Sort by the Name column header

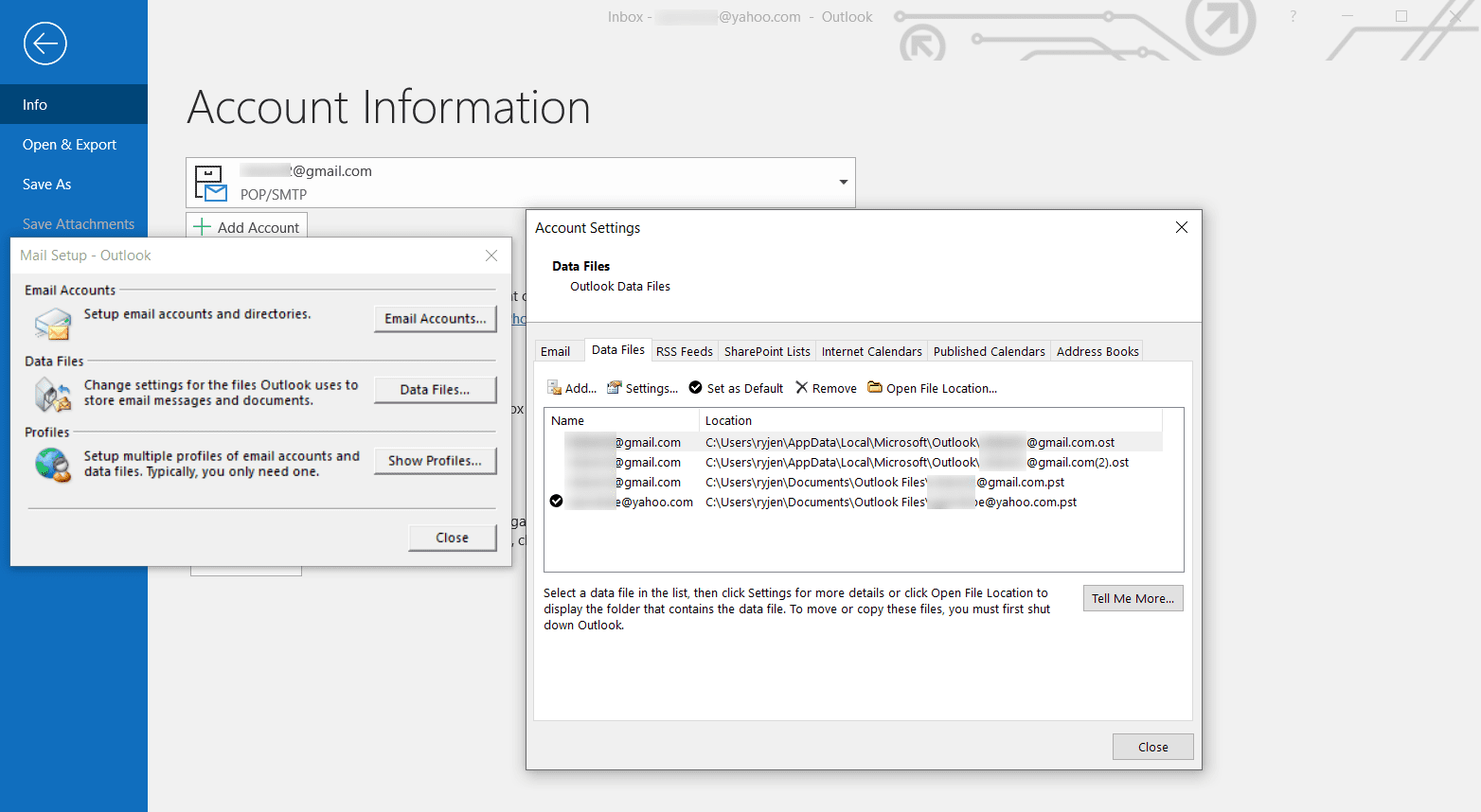point(622,420)
